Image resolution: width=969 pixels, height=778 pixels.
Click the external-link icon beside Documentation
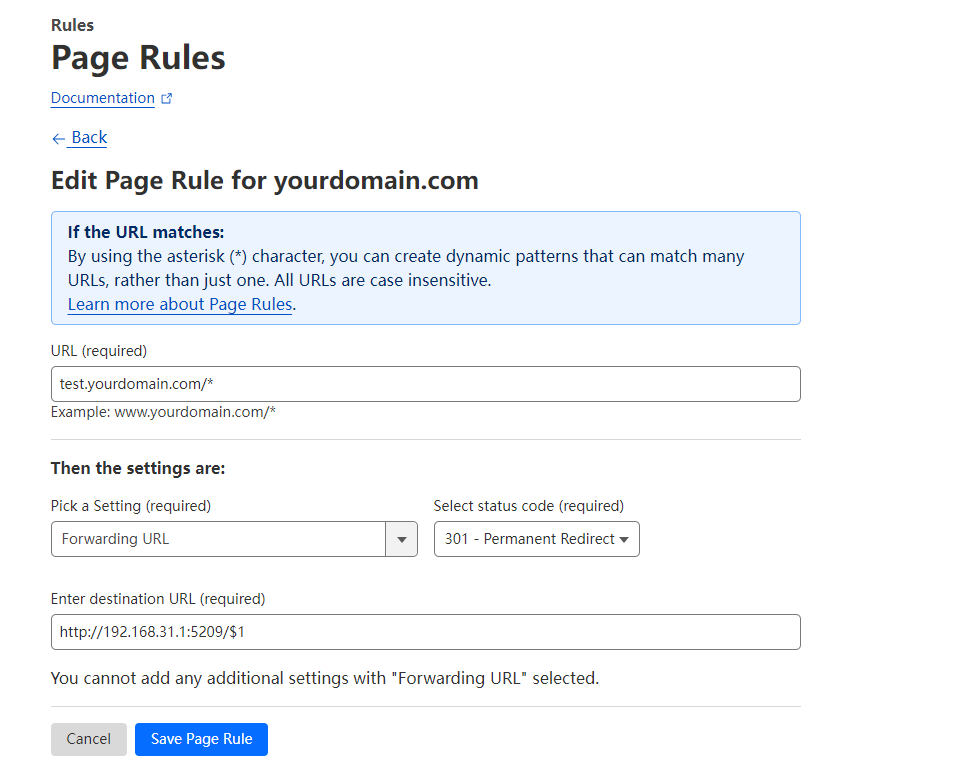tap(166, 98)
